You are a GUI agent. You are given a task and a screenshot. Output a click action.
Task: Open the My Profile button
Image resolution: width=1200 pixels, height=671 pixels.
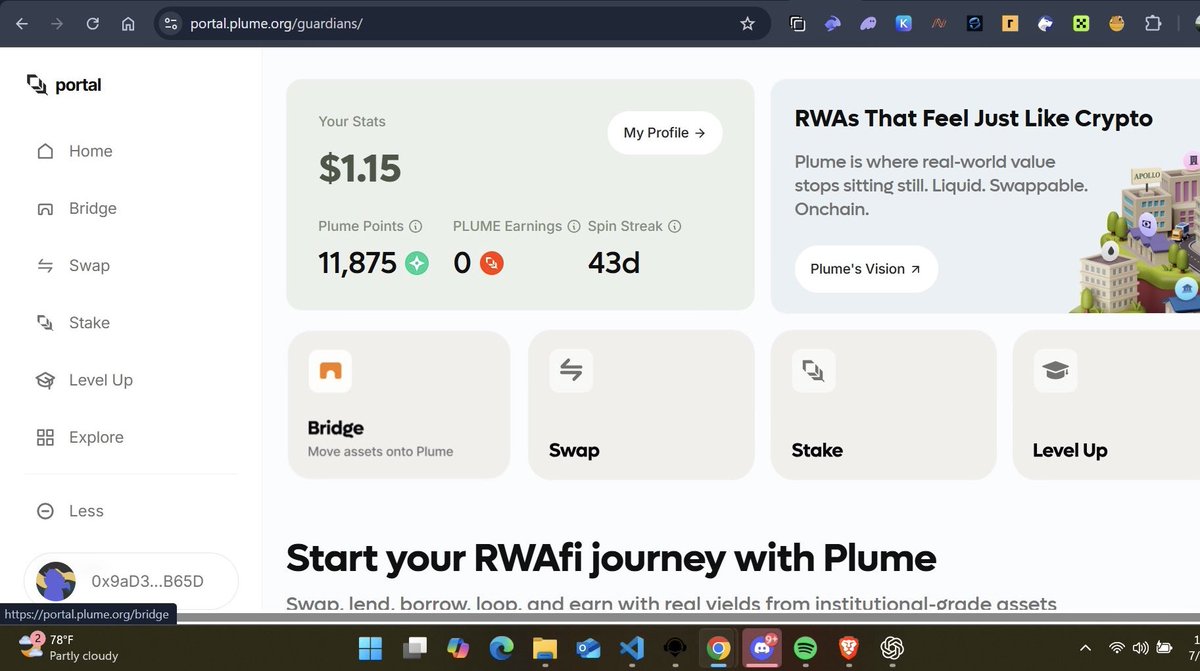665,132
